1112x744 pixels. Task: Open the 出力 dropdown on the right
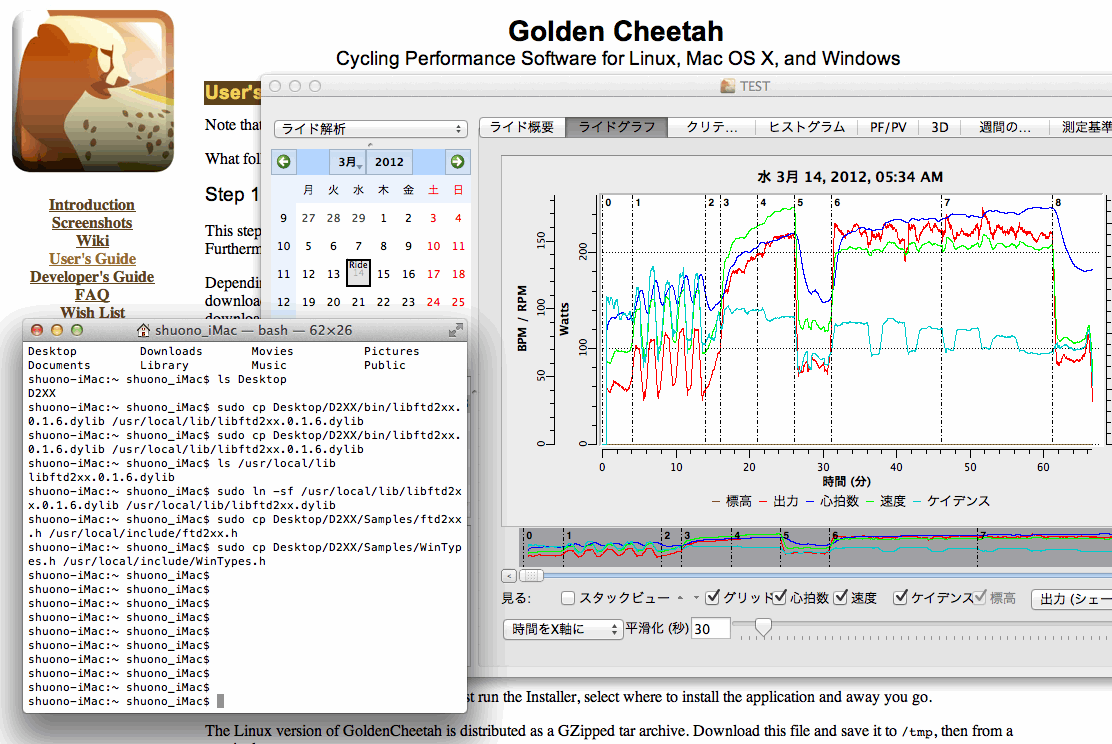coord(1072,599)
